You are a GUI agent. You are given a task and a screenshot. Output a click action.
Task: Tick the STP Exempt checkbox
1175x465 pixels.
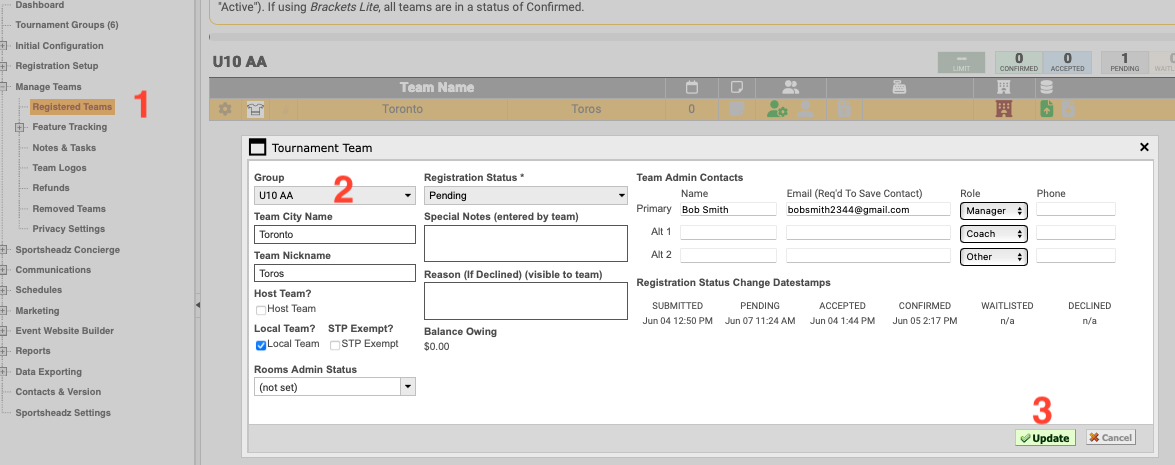[335, 345]
